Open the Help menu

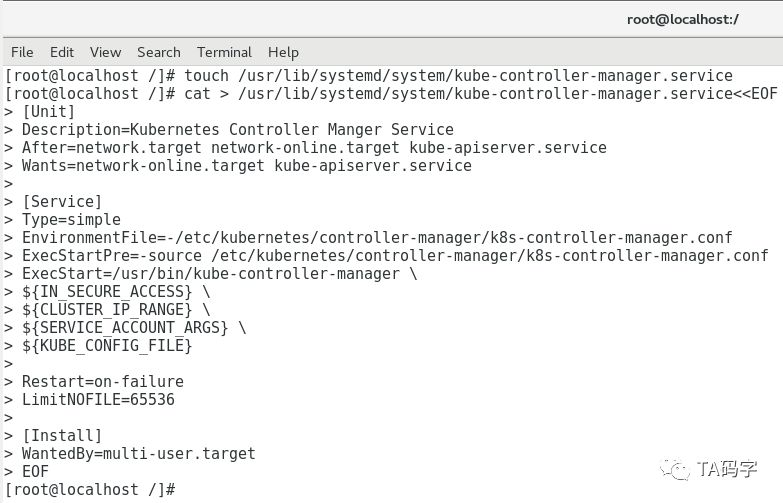pos(283,52)
